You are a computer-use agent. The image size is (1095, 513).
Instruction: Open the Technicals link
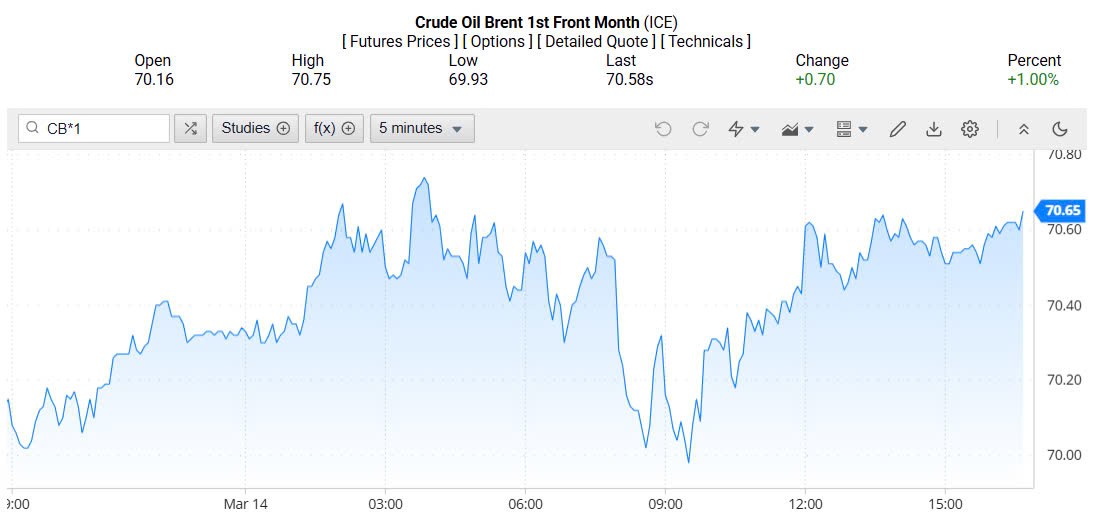click(x=706, y=41)
